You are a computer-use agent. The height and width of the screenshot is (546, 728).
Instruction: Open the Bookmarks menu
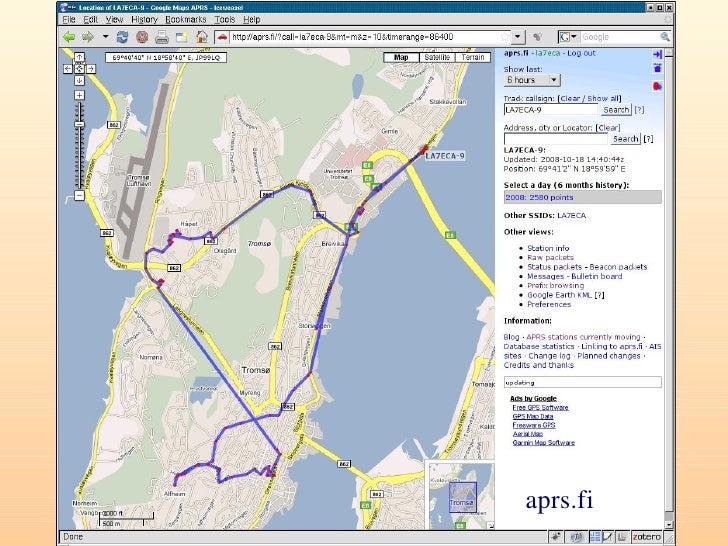pyautogui.click(x=186, y=20)
